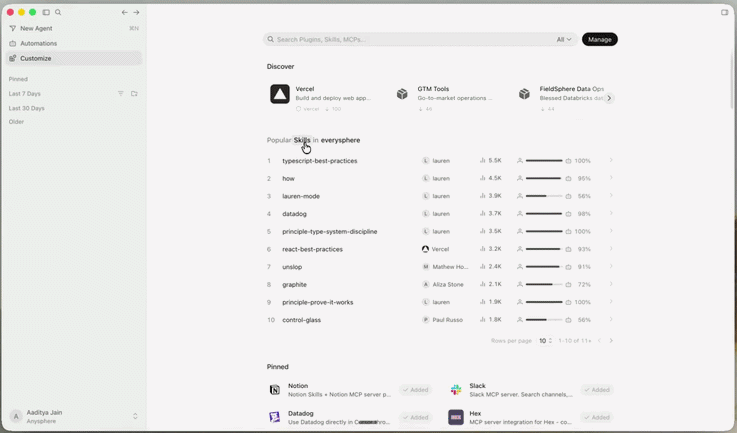Expand the Older section
This screenshot has height=433, width=737.
(16, 122)
